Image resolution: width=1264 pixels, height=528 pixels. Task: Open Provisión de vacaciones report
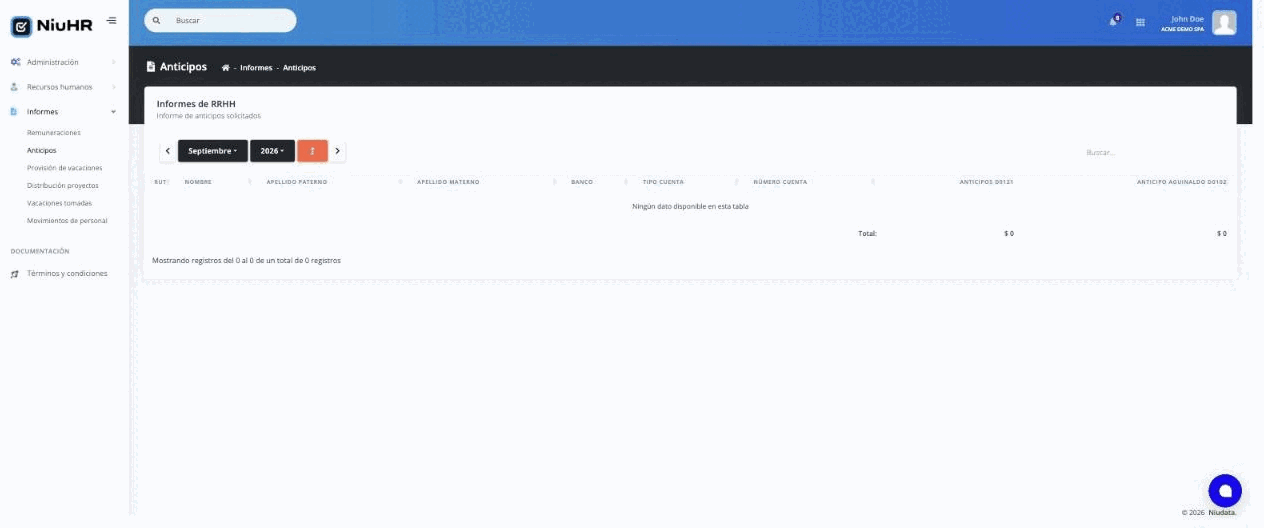(65, 168)
